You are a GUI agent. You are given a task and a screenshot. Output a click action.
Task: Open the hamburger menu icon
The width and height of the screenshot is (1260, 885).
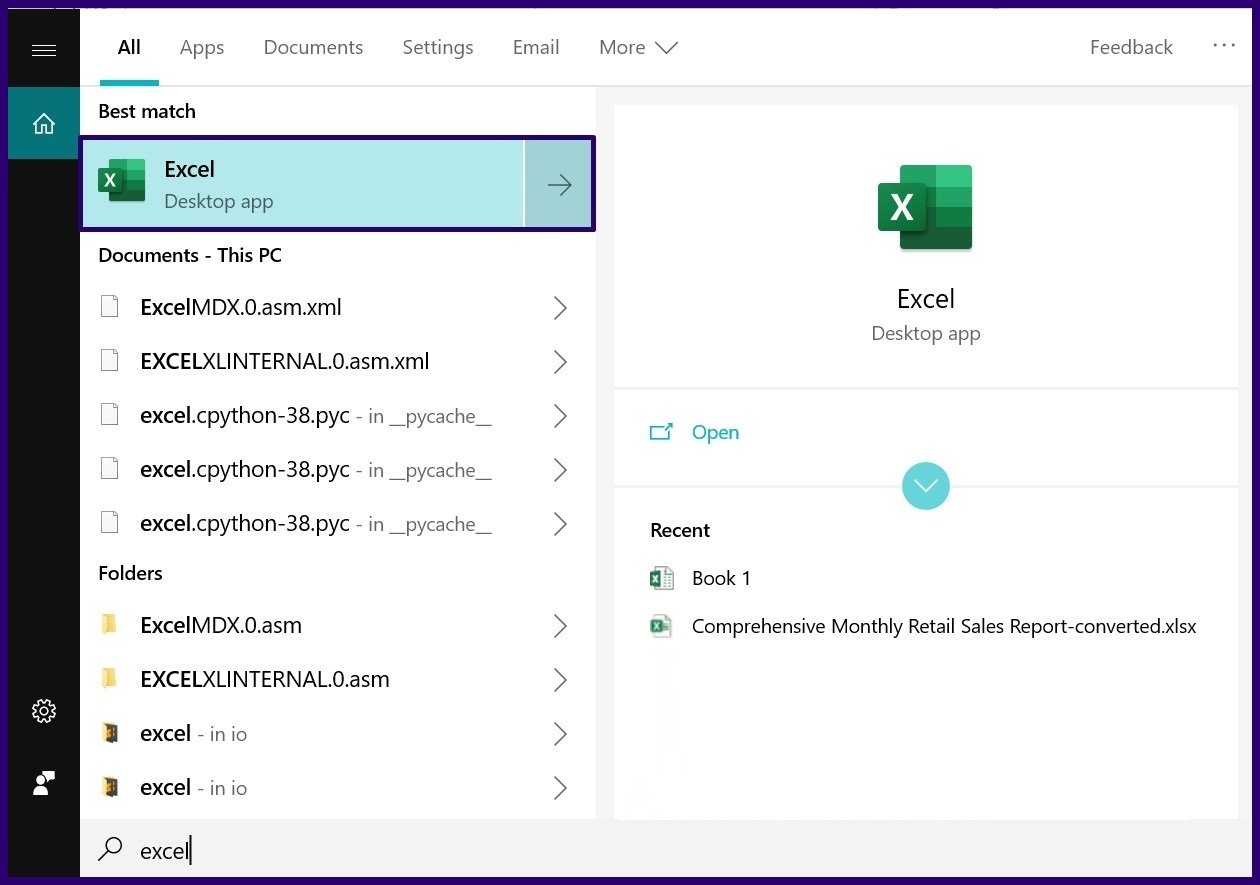[44, 50]
